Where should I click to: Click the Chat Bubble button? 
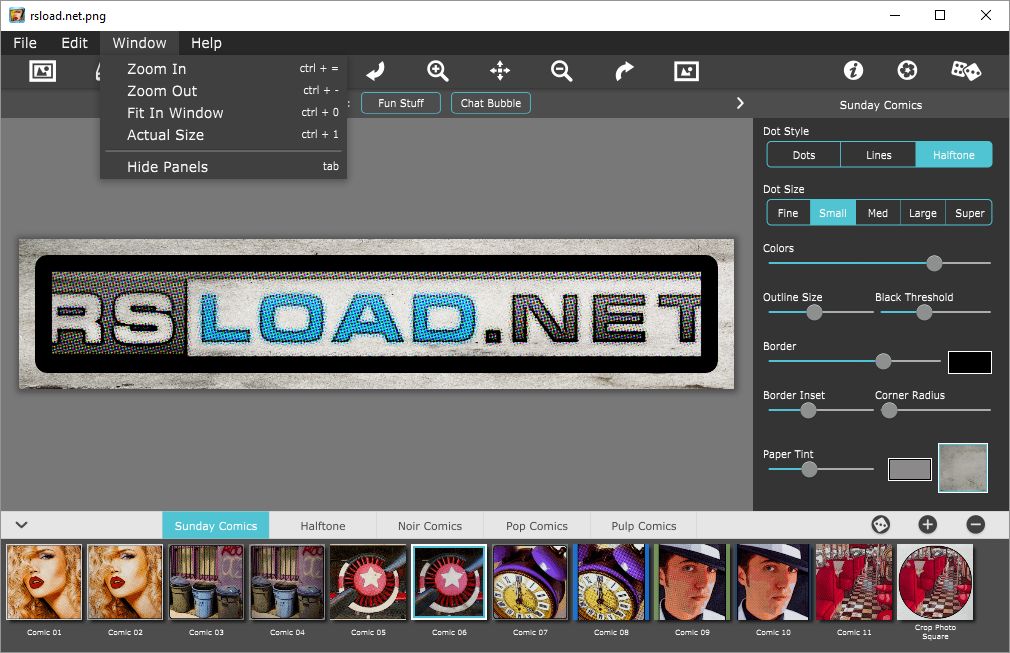click(x=490, y=103)
